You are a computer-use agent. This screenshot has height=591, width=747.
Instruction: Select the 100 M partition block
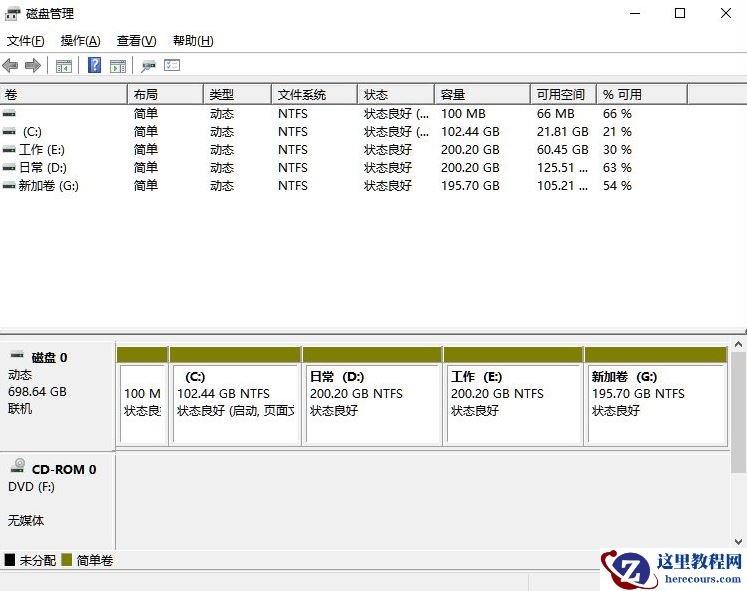(x=142, y=396)
